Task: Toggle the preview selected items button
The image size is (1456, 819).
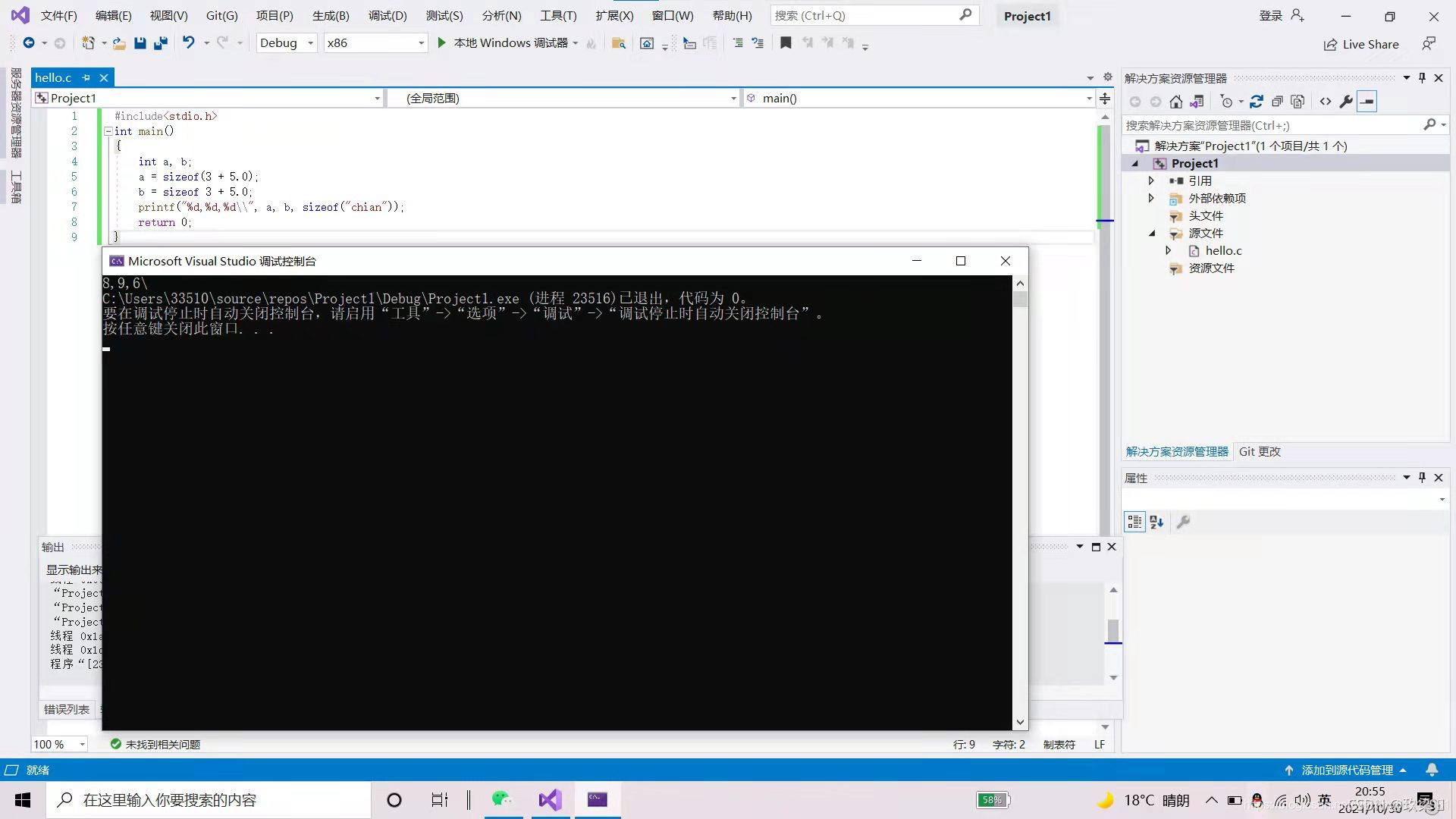Action: point(1367,102)
